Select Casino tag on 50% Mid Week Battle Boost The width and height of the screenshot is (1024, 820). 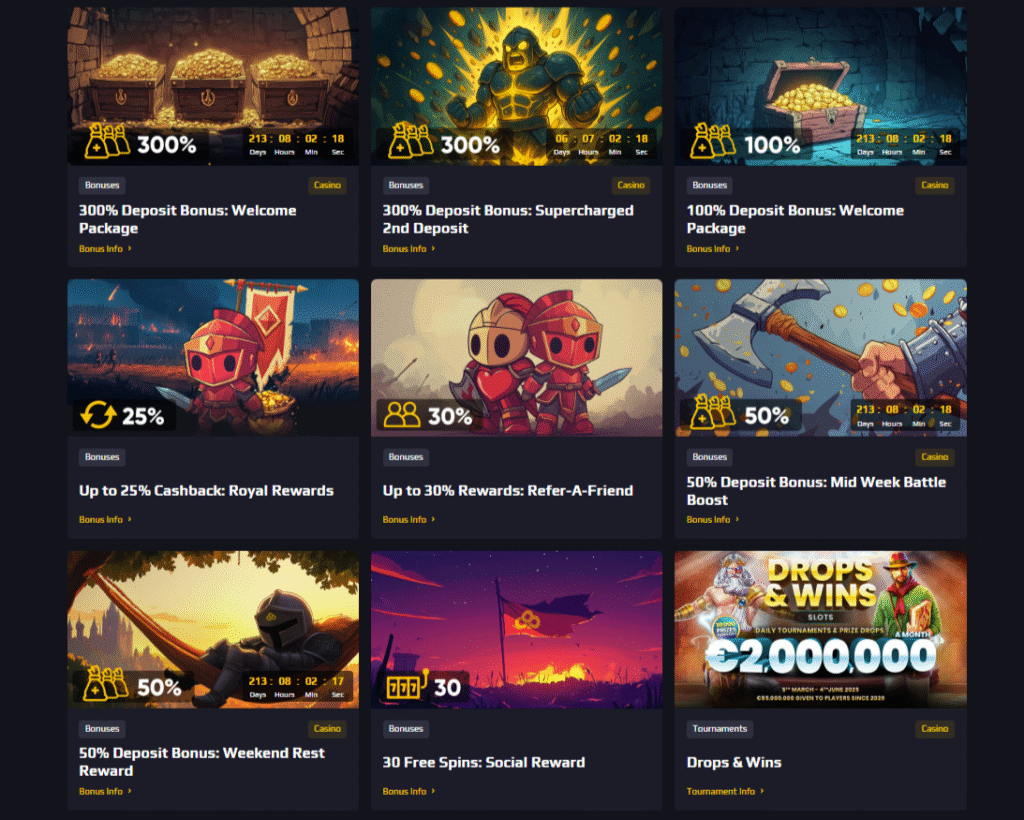[935, 457]
